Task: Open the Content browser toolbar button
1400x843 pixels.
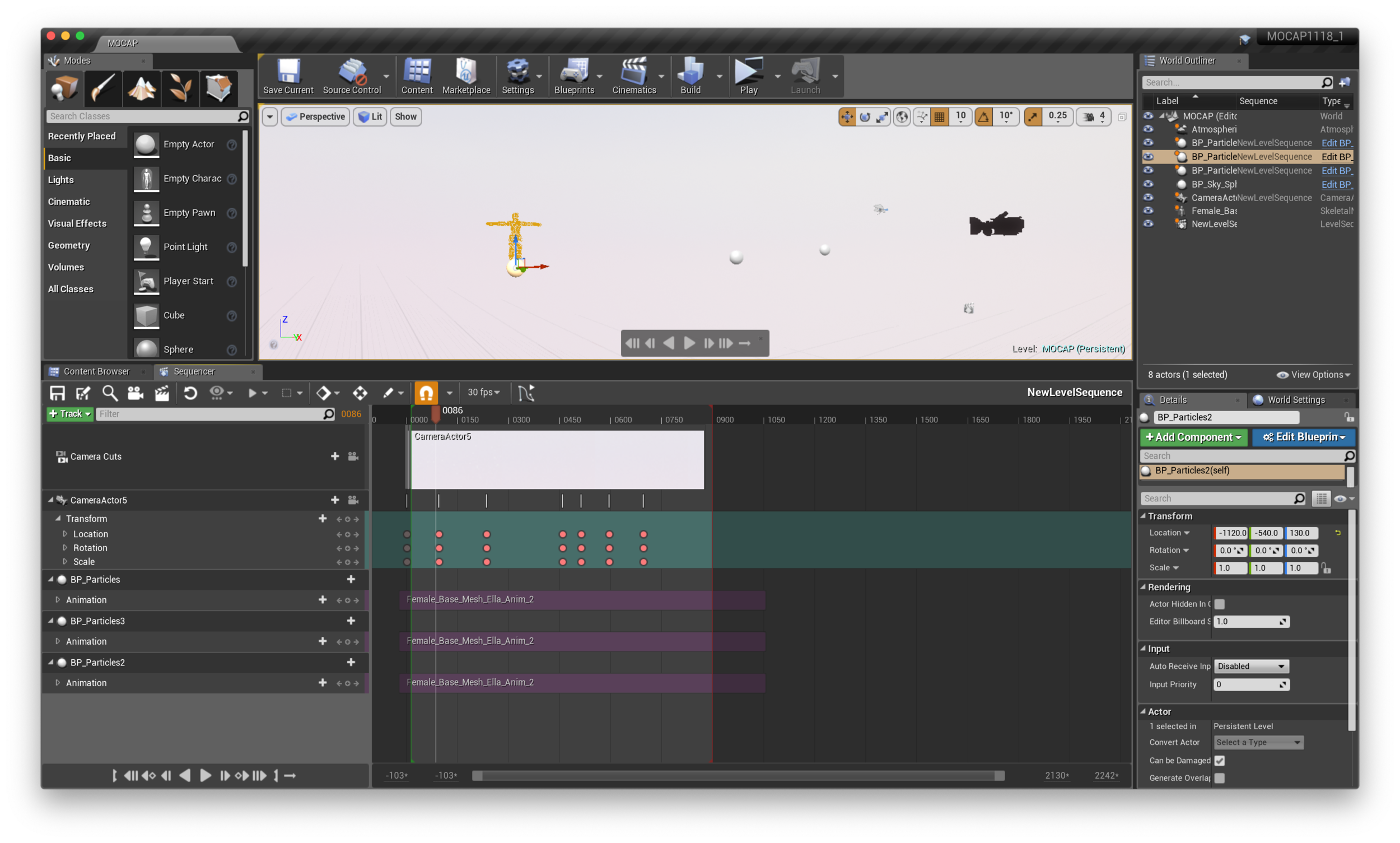Action: 417,76
